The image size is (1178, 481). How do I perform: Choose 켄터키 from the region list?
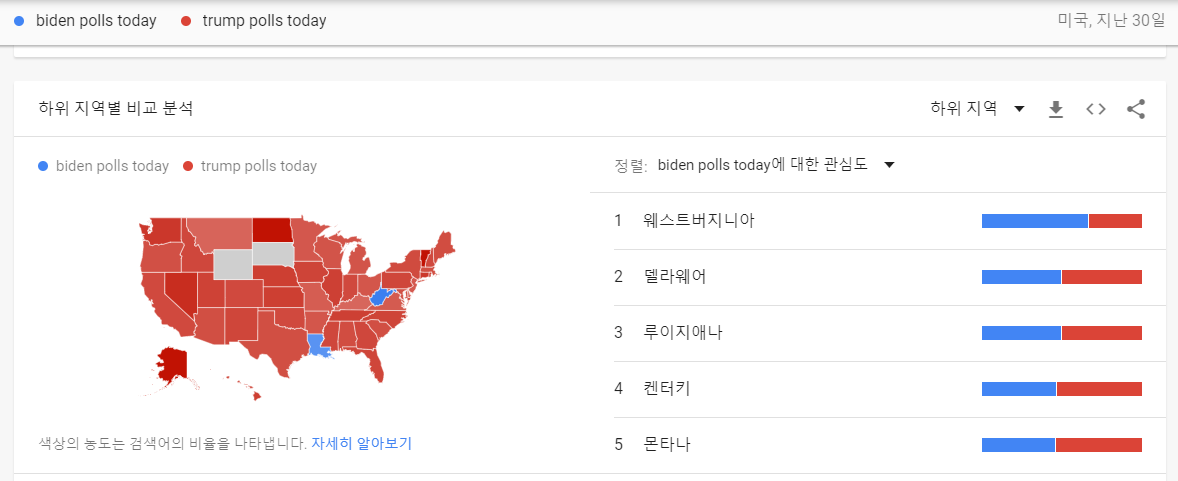(667, 389)
